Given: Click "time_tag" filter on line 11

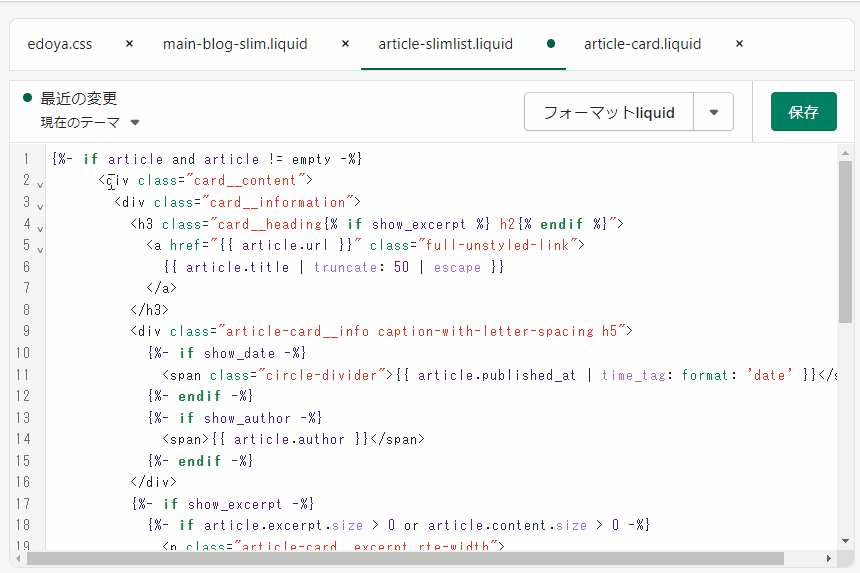Looking at the screenshot, I should (x=634, y=375).
